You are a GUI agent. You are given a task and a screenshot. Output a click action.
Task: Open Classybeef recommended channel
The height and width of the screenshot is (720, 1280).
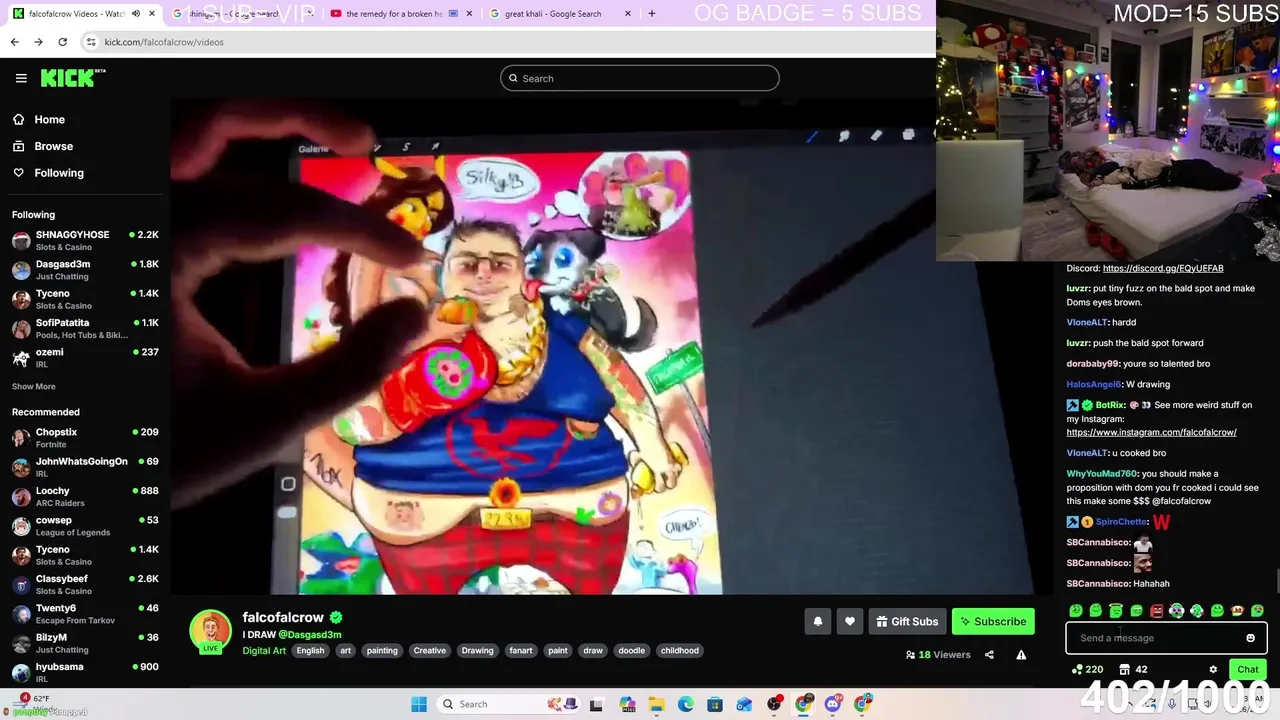pyautogui.click(x=84, y=584)
